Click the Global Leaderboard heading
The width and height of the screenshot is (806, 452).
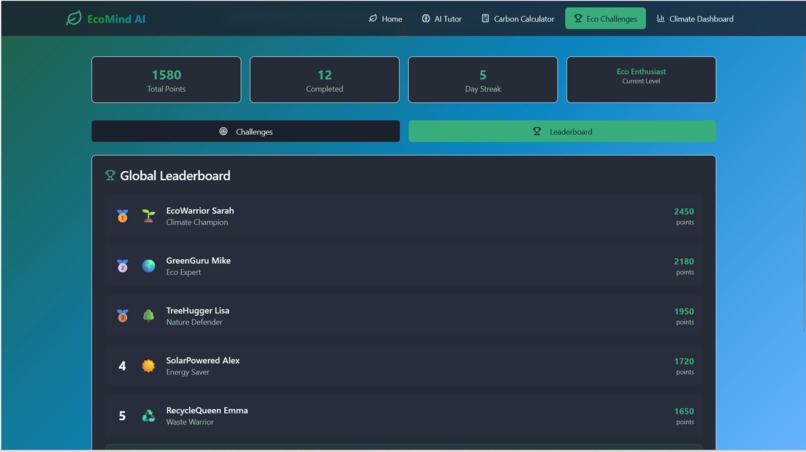pyautogui.click(x=175, y=176)
